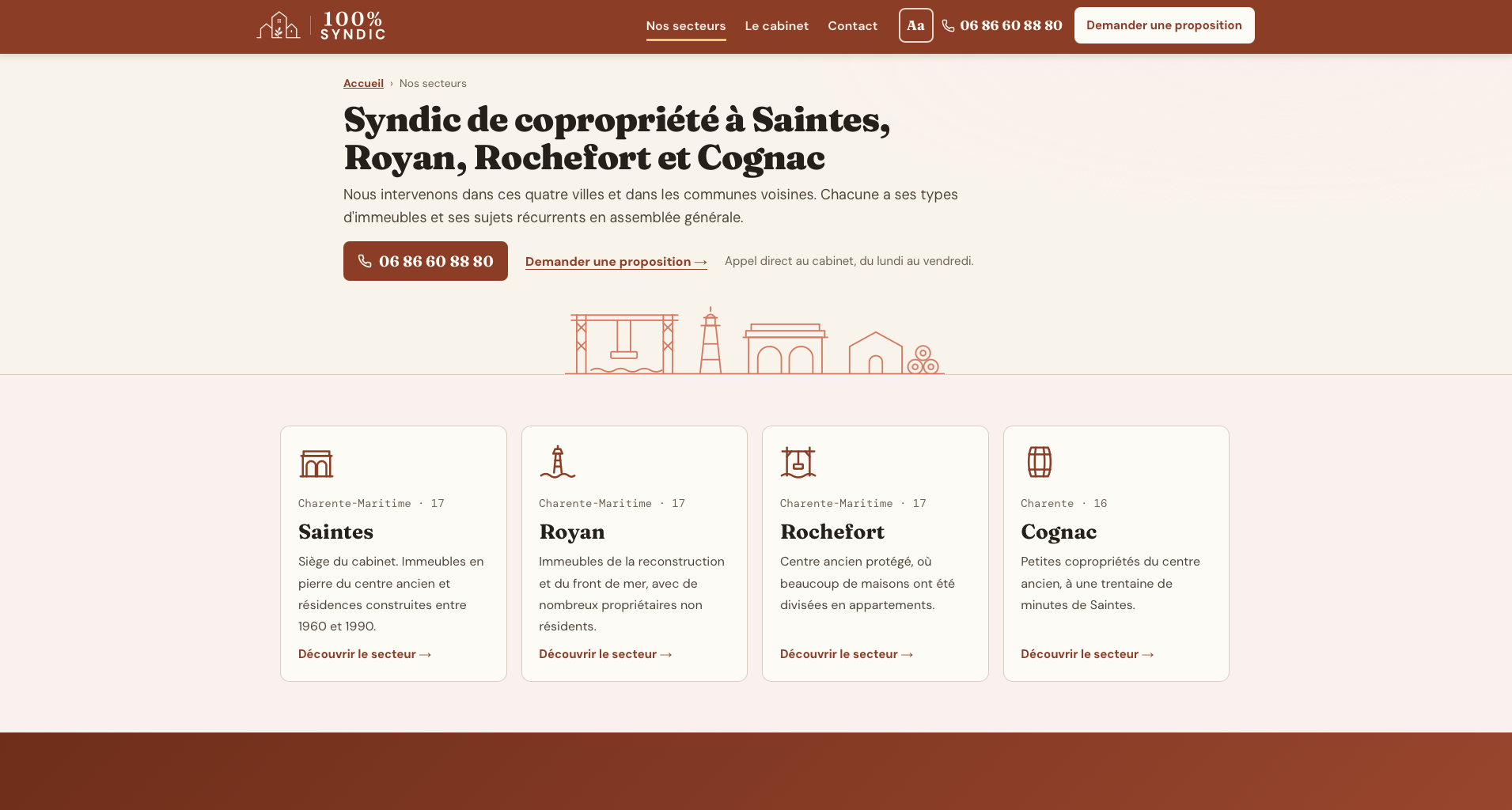
Task: Click the Saintes arch monument icon
Action: pos(316,463)
